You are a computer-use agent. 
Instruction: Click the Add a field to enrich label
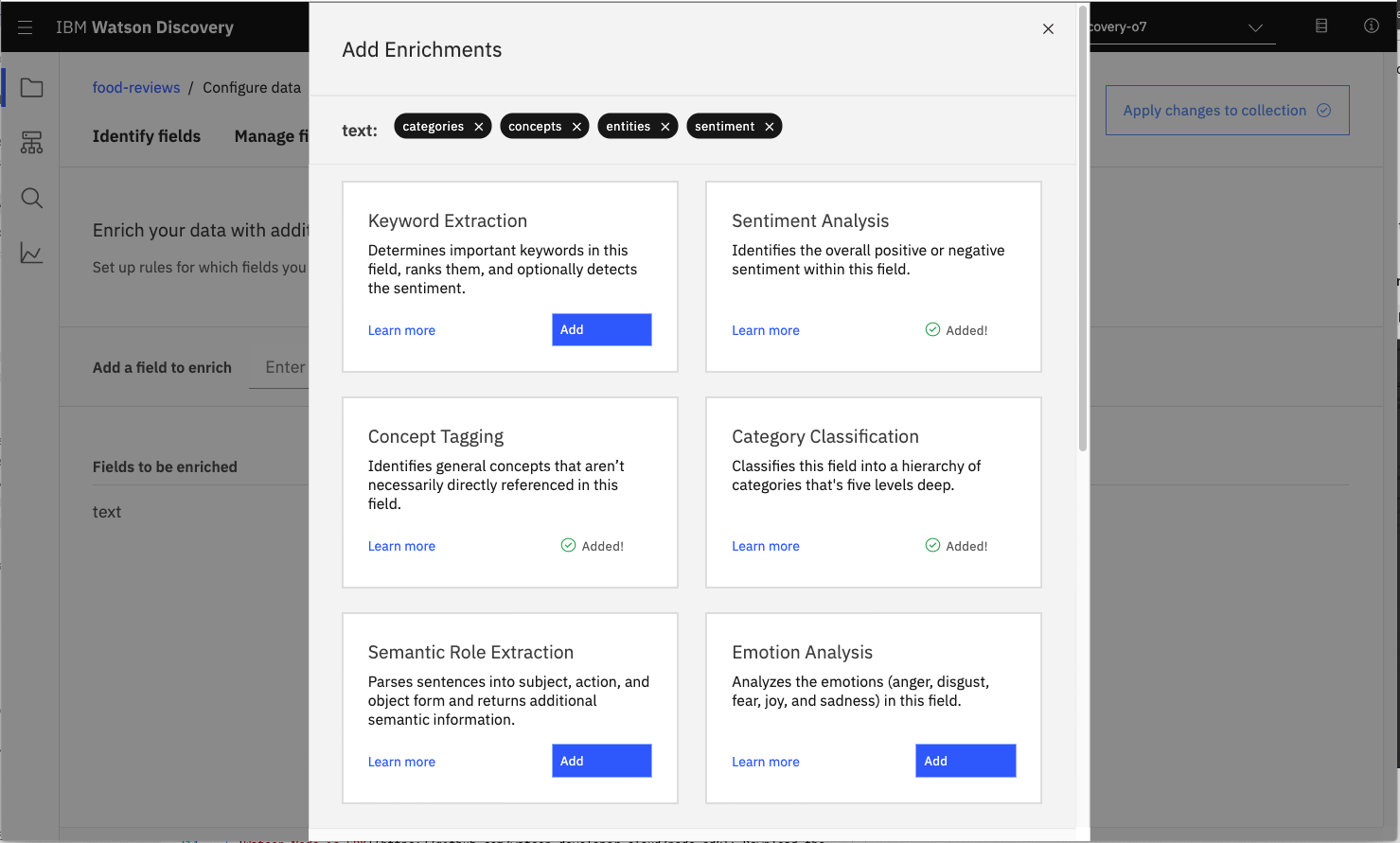pyautogui.click(x=162, y=367)
